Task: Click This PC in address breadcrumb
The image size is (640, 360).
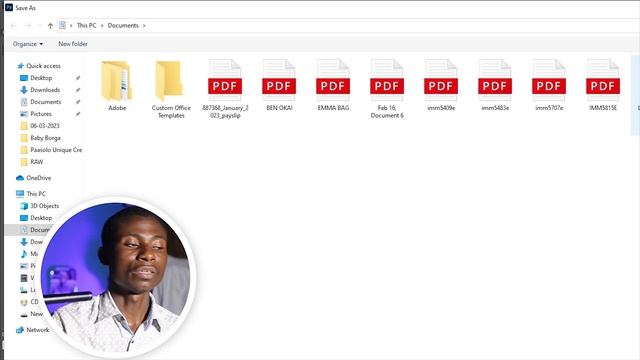Action: point(87,25)
